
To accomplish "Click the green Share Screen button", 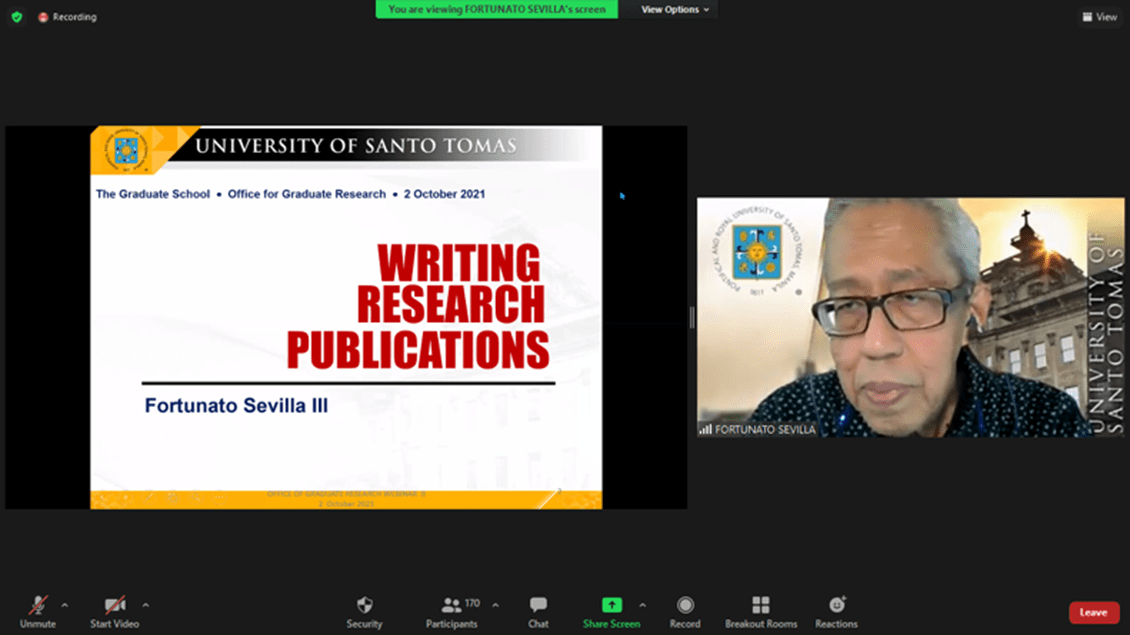I will 611,612.
